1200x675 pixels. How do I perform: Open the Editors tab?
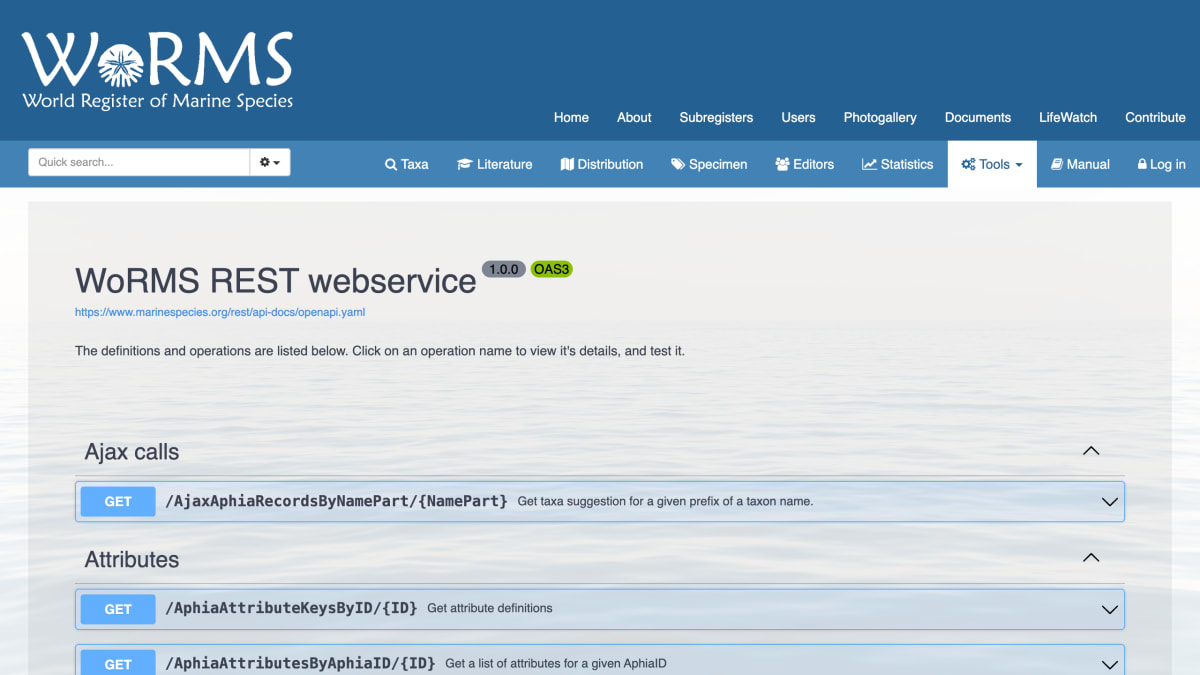tap(805, 164)
